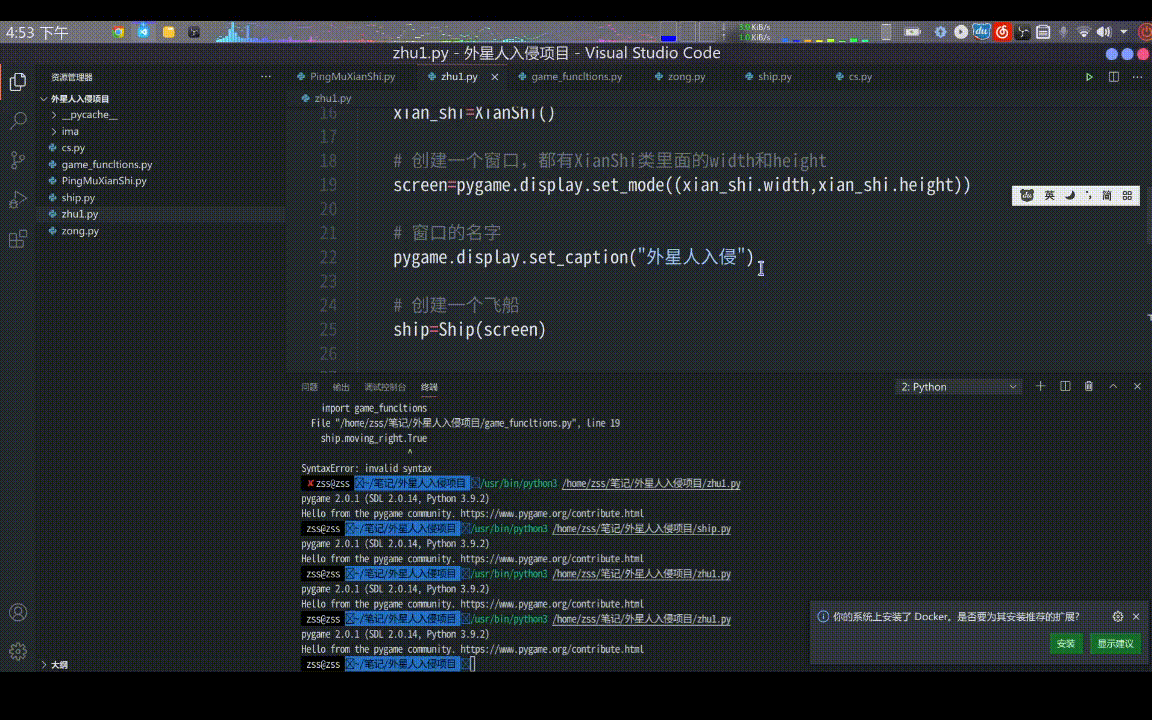Open Run and Debug view in activity bar

tap(18, 199)
